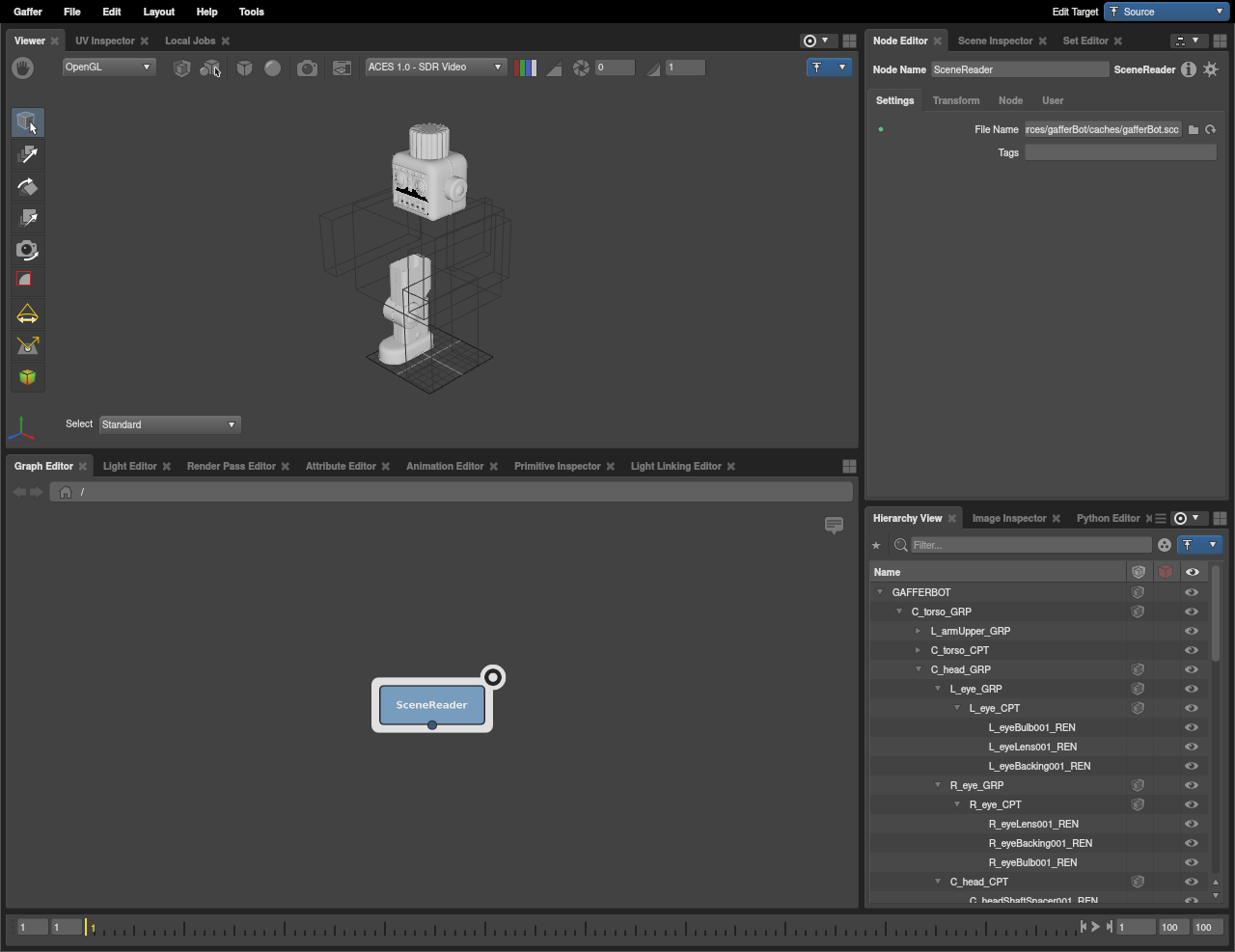Collapse the GAFFERBOT tree item
The width and height of the screenshot is (1235, 952).
pyautogui.click(x=880, y=592)
